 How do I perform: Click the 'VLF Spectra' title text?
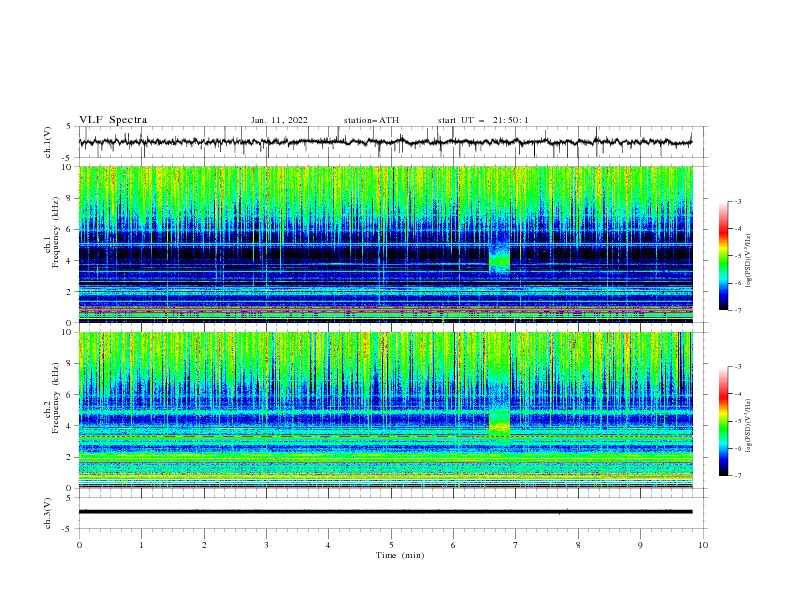coord(113,120)
